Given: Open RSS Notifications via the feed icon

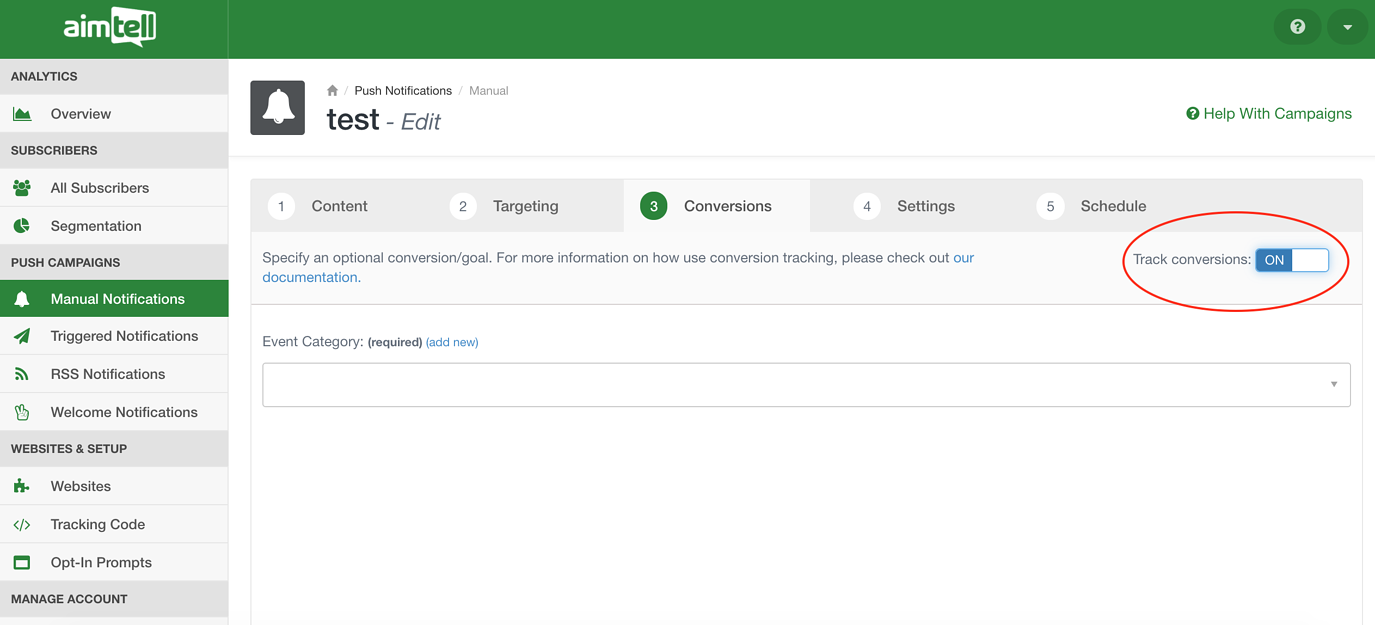Looking at the screenshot, I should pos(24,373).
